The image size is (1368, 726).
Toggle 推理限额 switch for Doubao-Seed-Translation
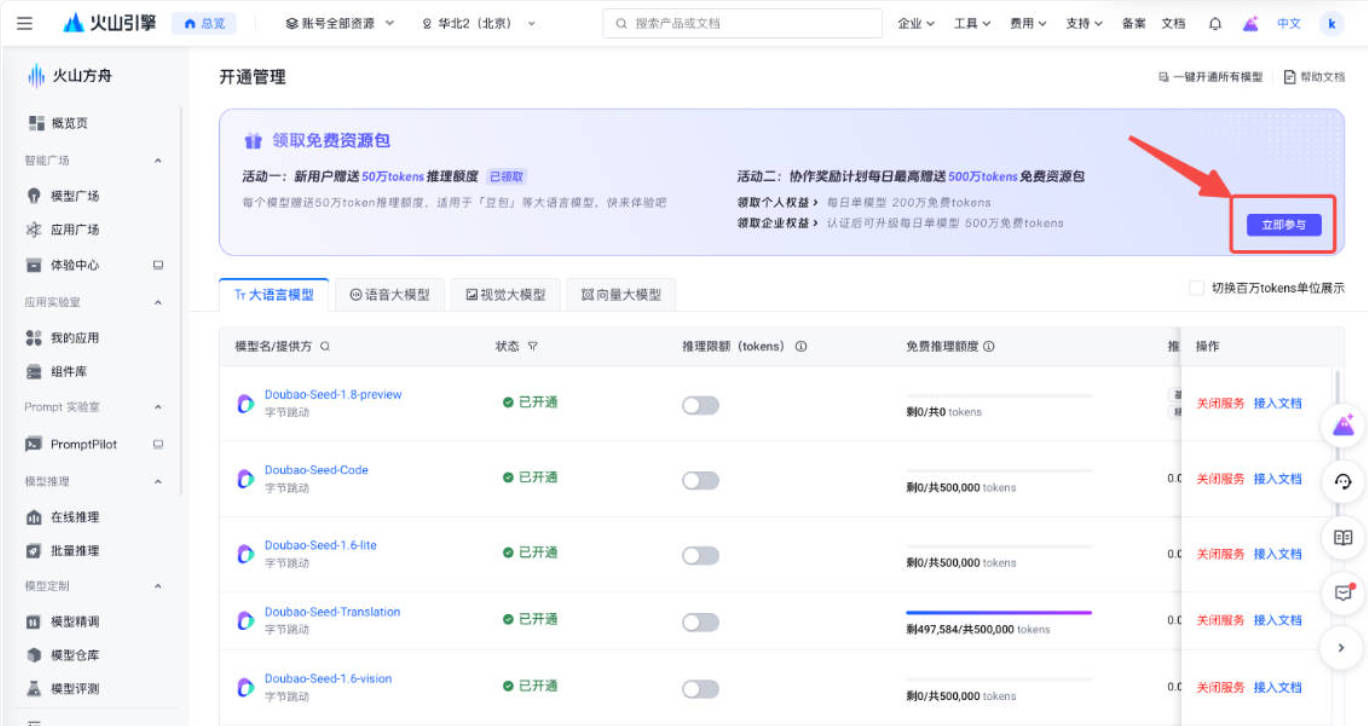click(700, 622)
